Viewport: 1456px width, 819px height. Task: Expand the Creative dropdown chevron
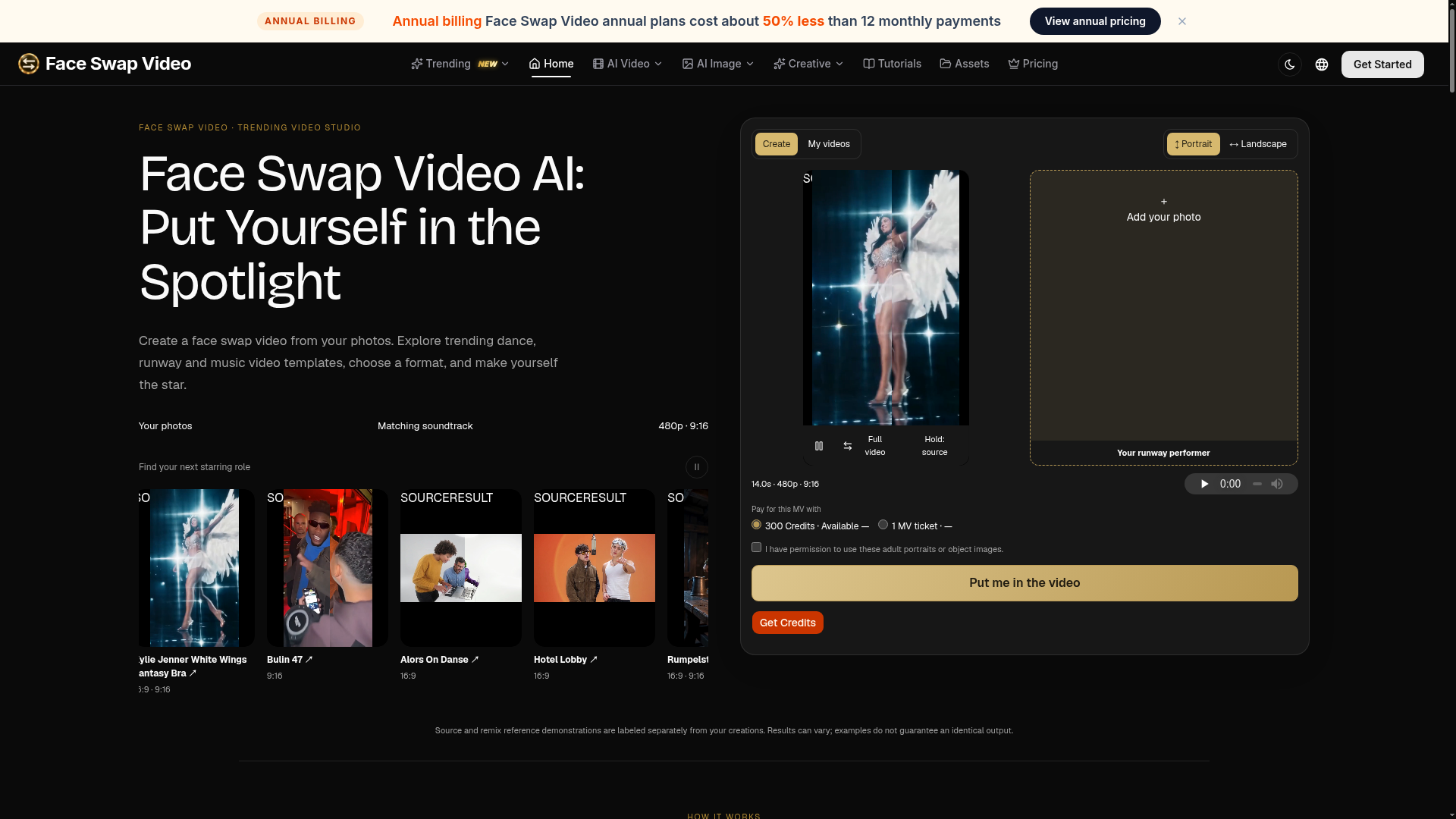(x=839, y=64)
